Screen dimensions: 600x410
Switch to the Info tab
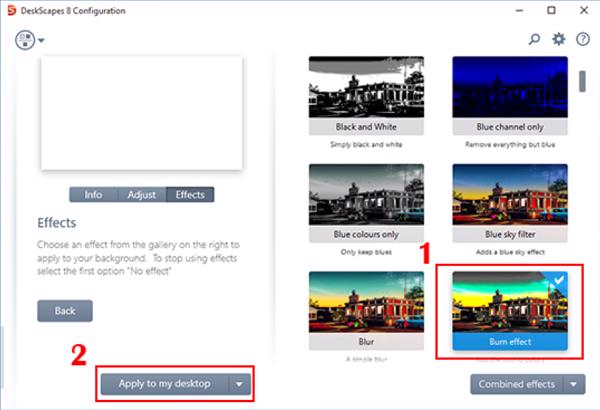coord(93,195)
